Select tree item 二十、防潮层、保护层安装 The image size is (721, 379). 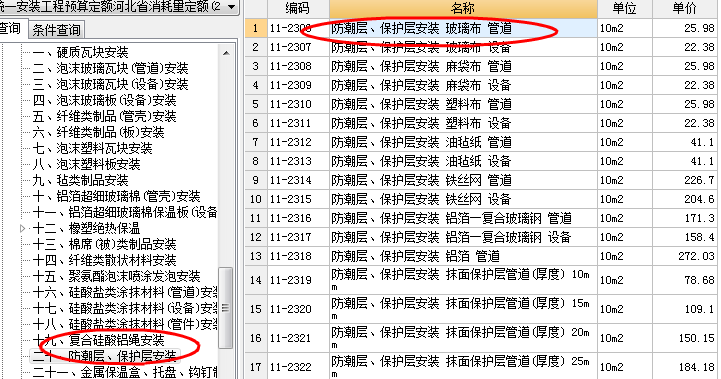(104, 356)
